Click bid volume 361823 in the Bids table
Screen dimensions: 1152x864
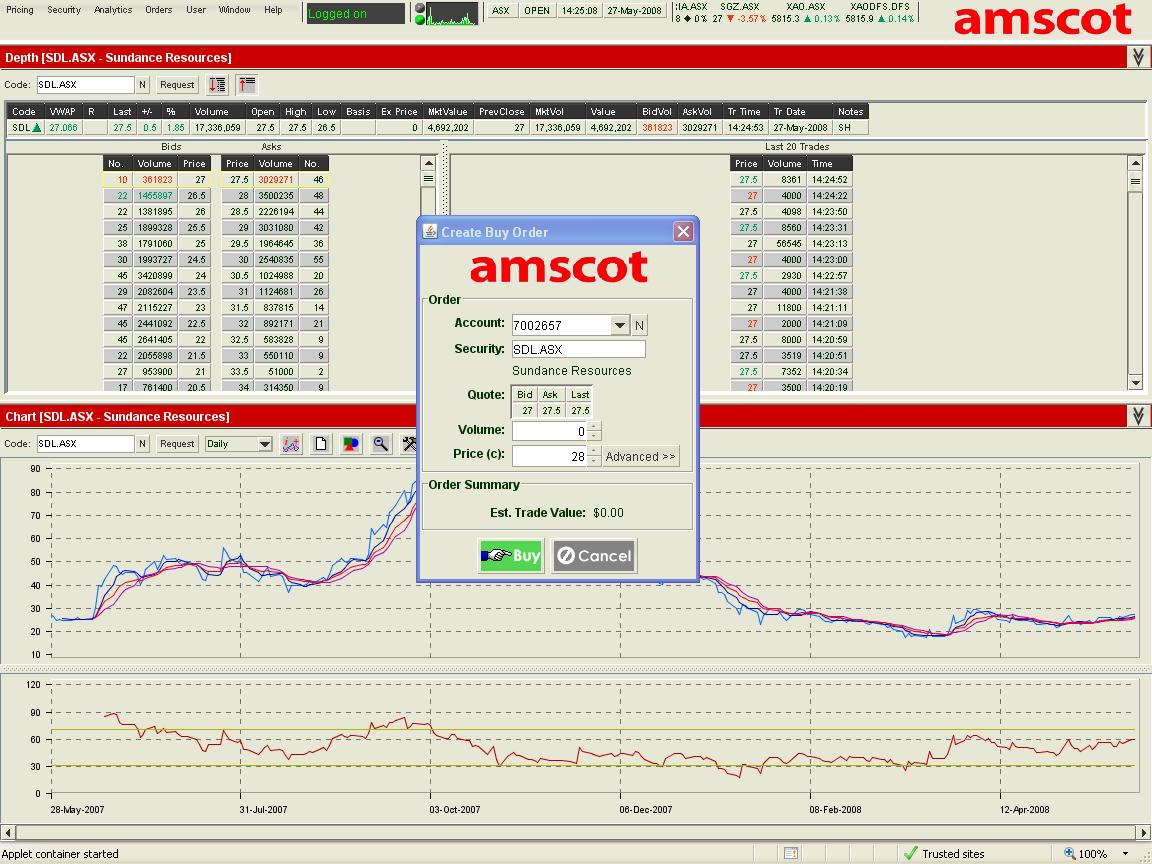point(154,180)
